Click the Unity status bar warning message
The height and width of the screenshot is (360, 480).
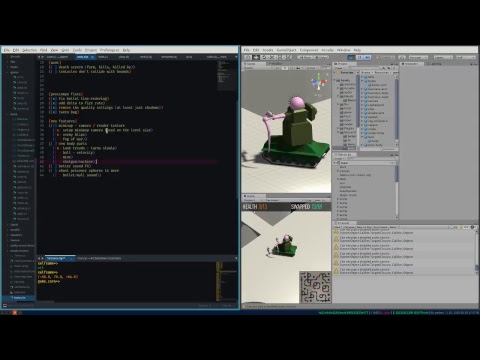270,306
